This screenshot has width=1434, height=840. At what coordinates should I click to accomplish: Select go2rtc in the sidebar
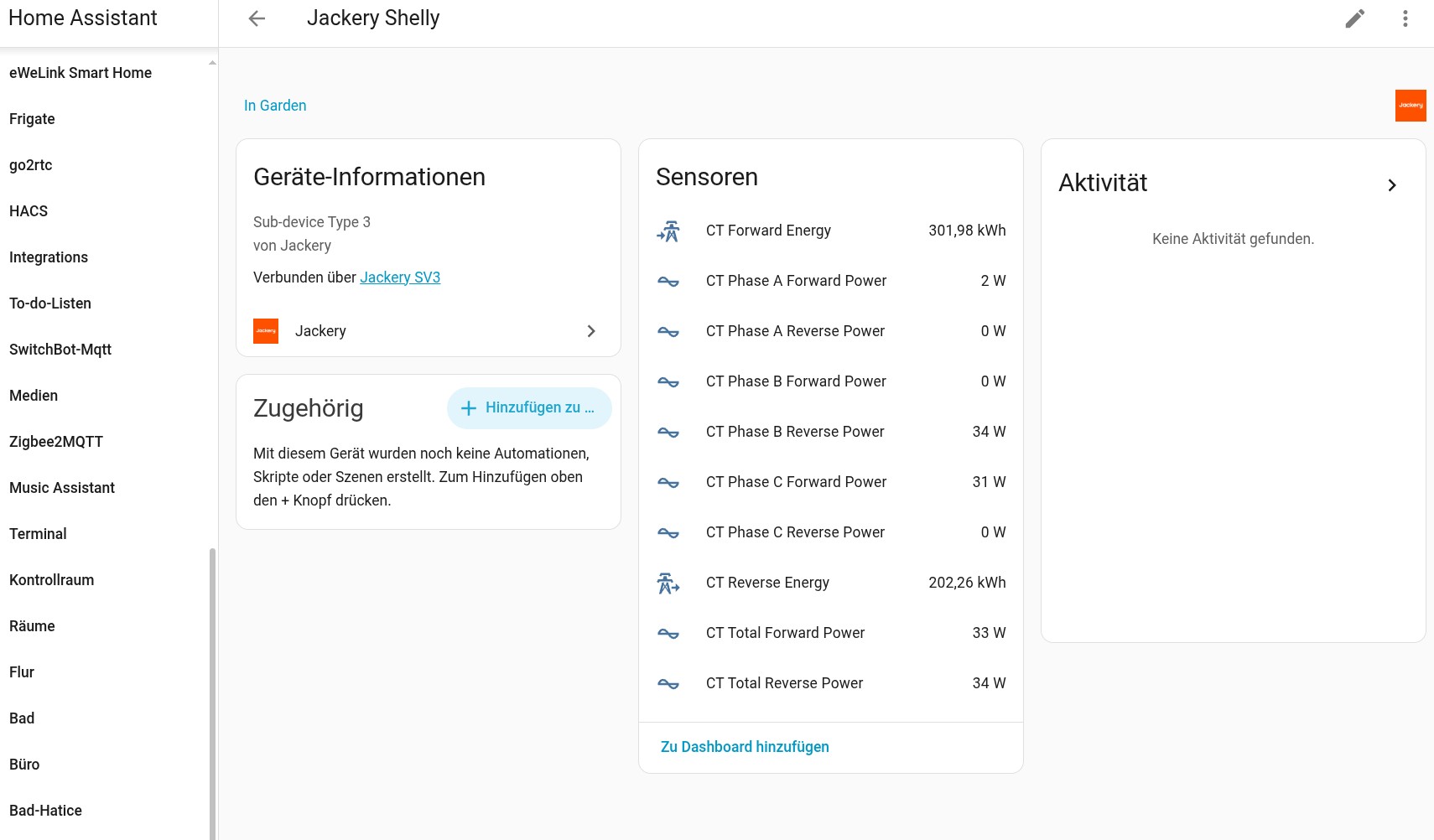(x=31, y=165)
